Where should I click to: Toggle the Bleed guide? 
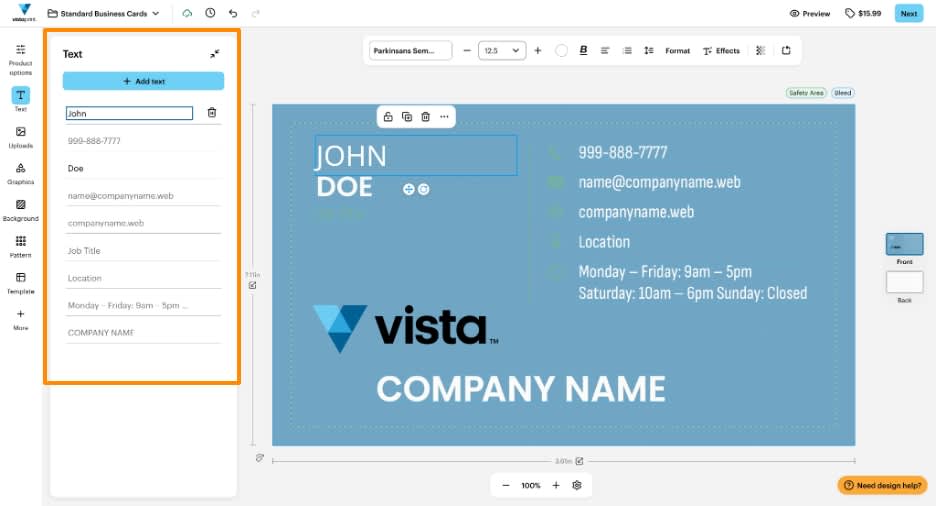(x=842, y=92)
